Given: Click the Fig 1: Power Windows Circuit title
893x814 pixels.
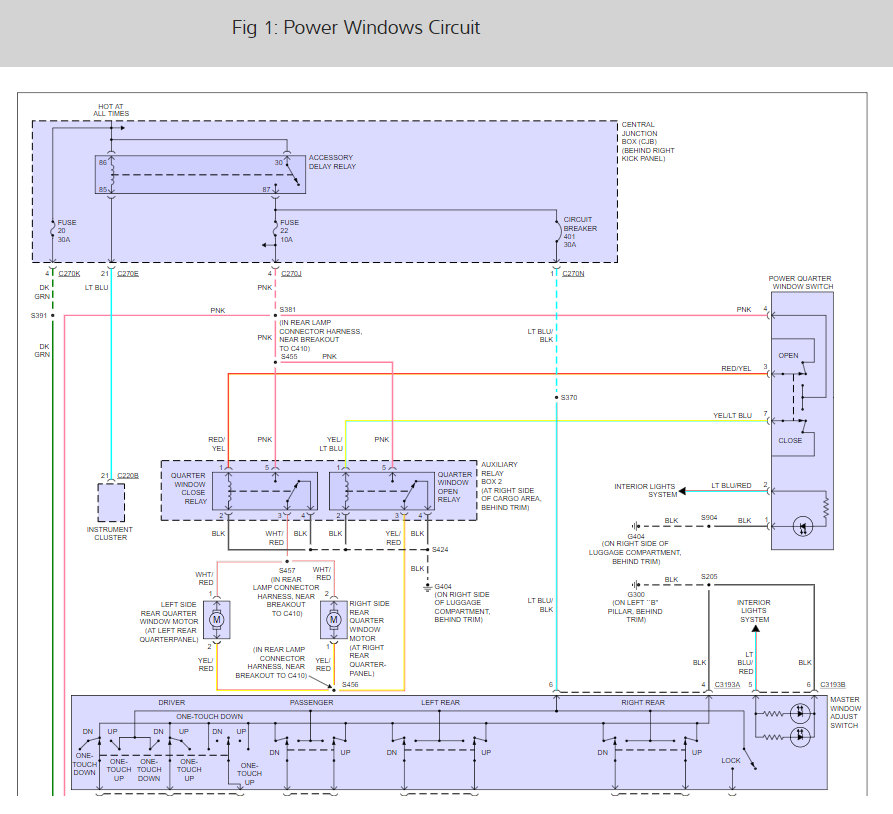Looking at the screenshot, I should pos(356,27).
